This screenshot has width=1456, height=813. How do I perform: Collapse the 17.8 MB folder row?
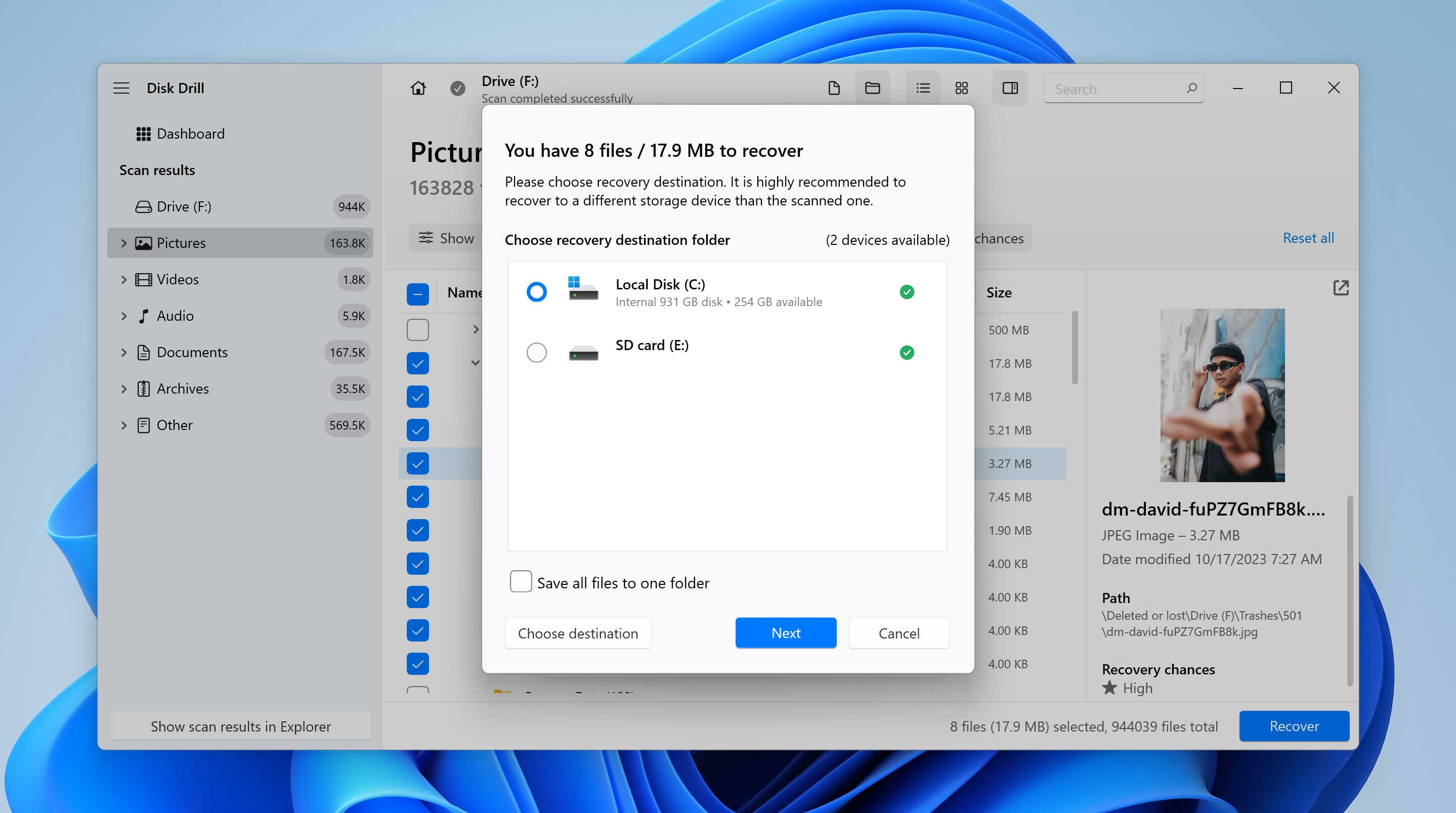tap(476, 363)
